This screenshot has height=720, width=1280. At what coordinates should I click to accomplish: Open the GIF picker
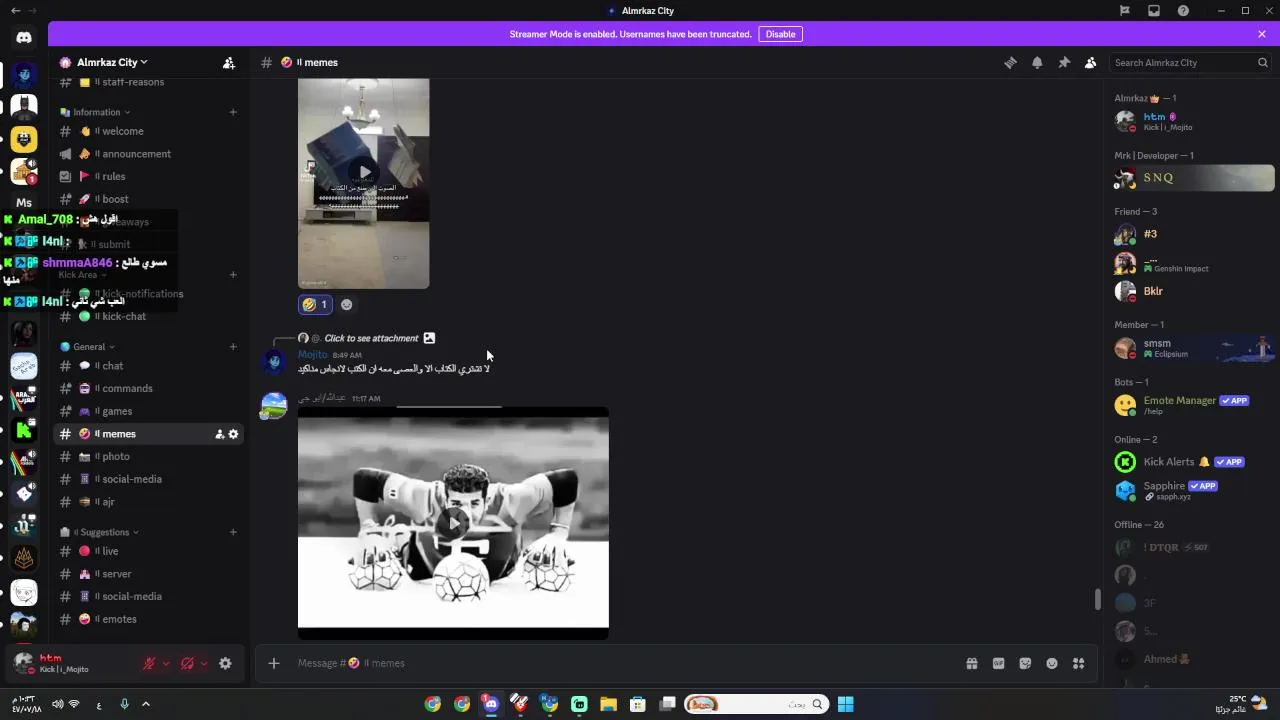click(x=998, y=663)
